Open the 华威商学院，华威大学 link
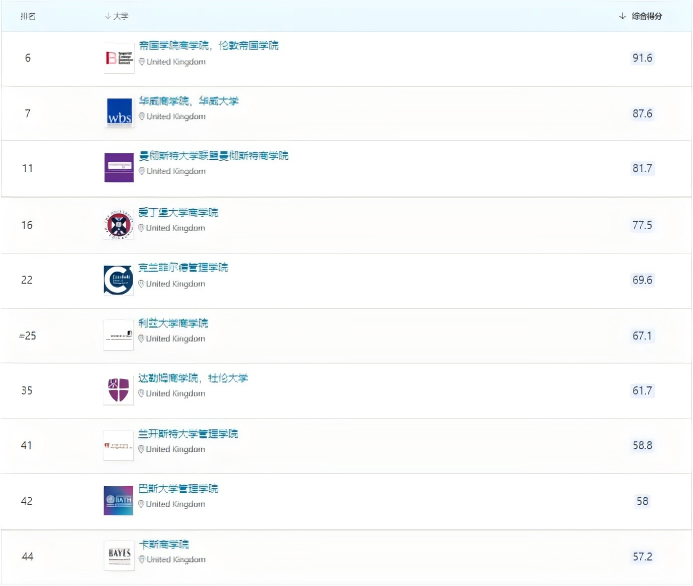This screenshot has height=586, width=693. (189, 101)
